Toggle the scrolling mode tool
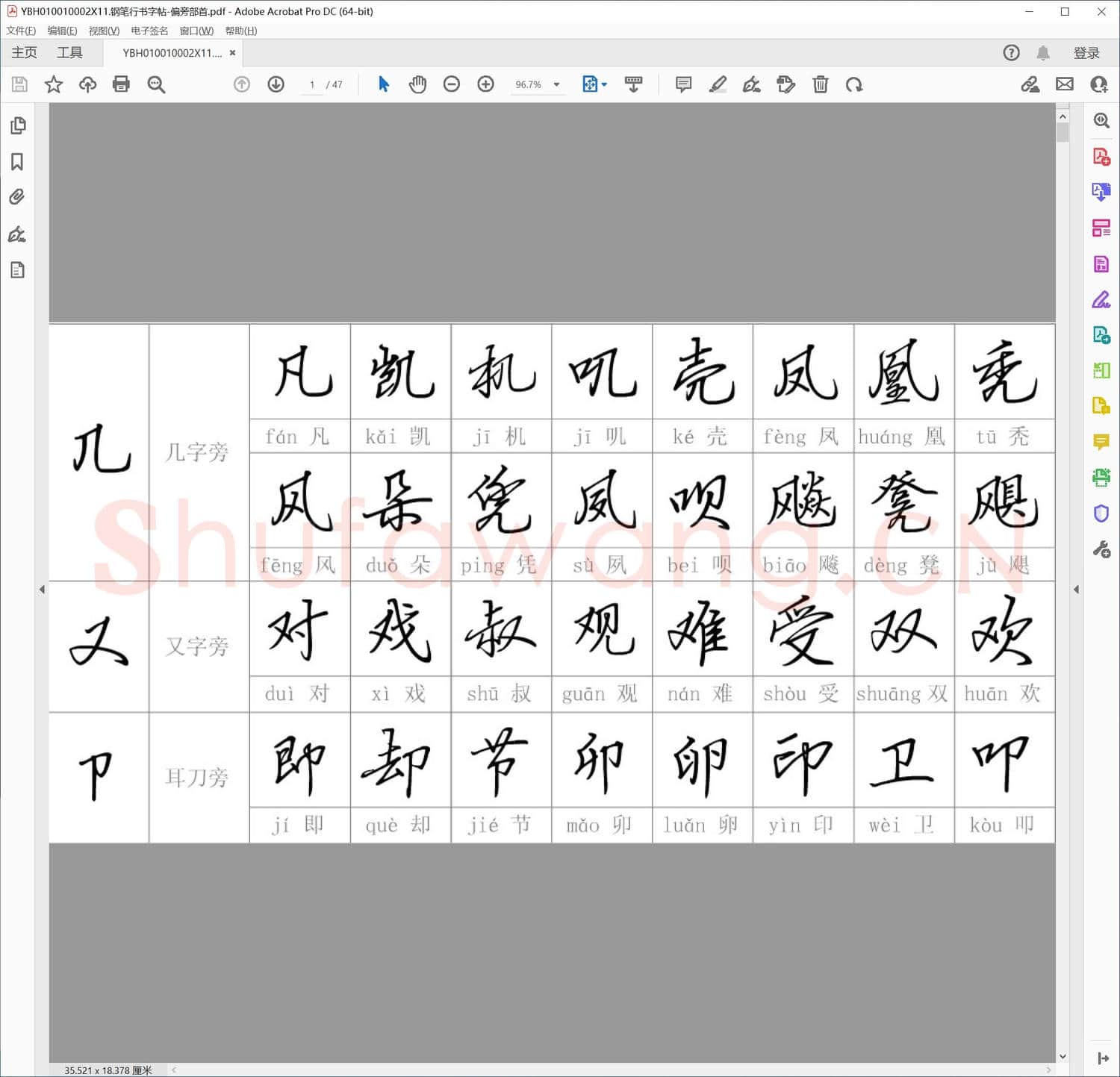This screenshot has width=1120, height=1077. [634, 84]
